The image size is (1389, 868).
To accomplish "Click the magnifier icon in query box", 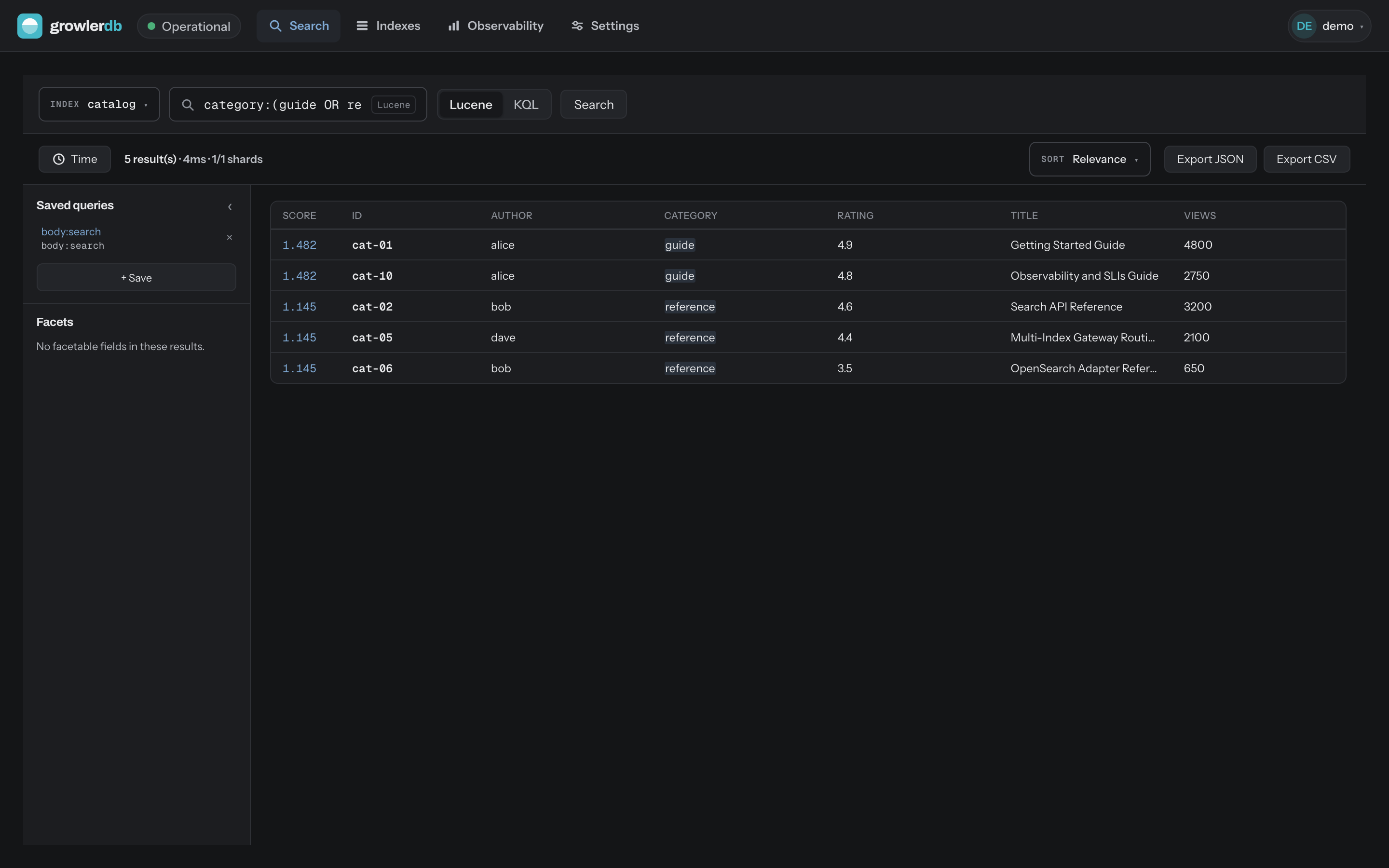I will 188,105.
